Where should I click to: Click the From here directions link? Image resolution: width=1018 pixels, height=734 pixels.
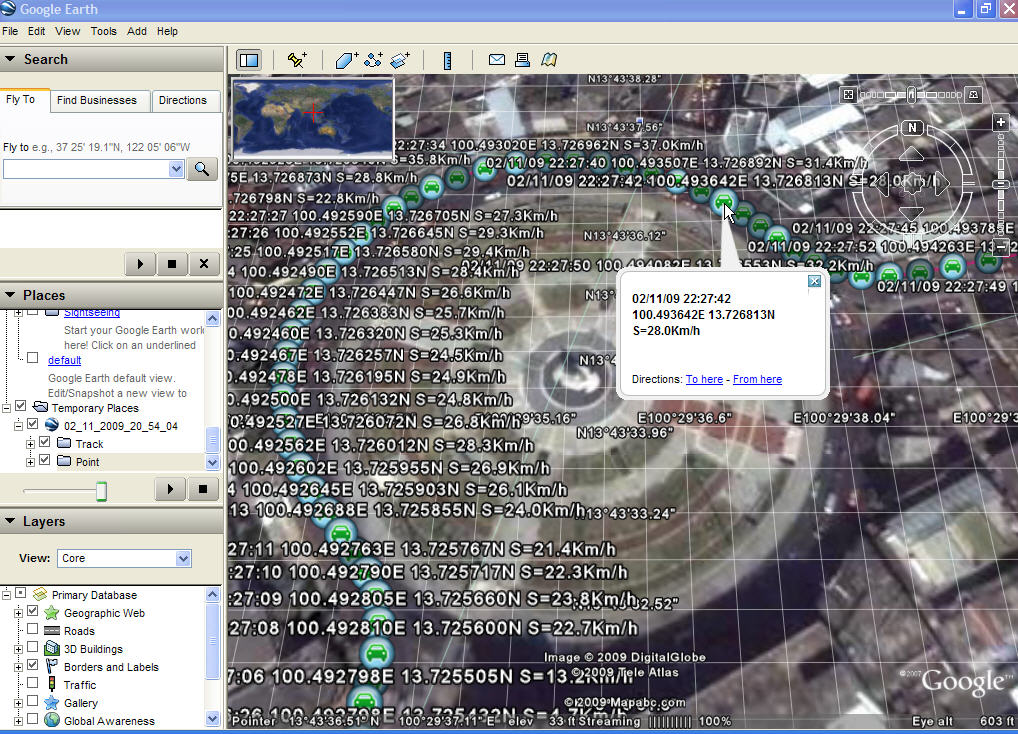pos(757,379)
